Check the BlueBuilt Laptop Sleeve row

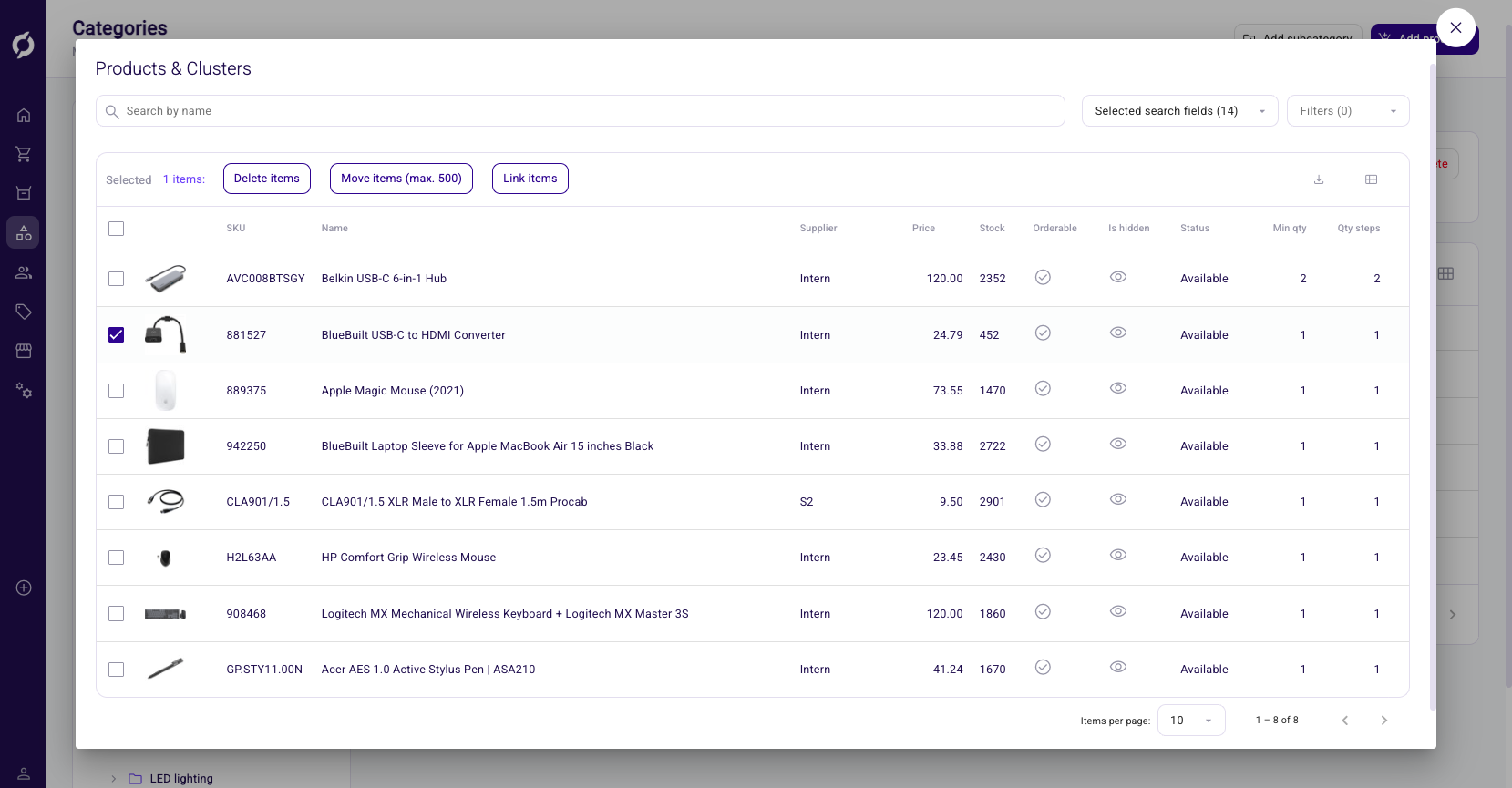click(x=116, y=446)
